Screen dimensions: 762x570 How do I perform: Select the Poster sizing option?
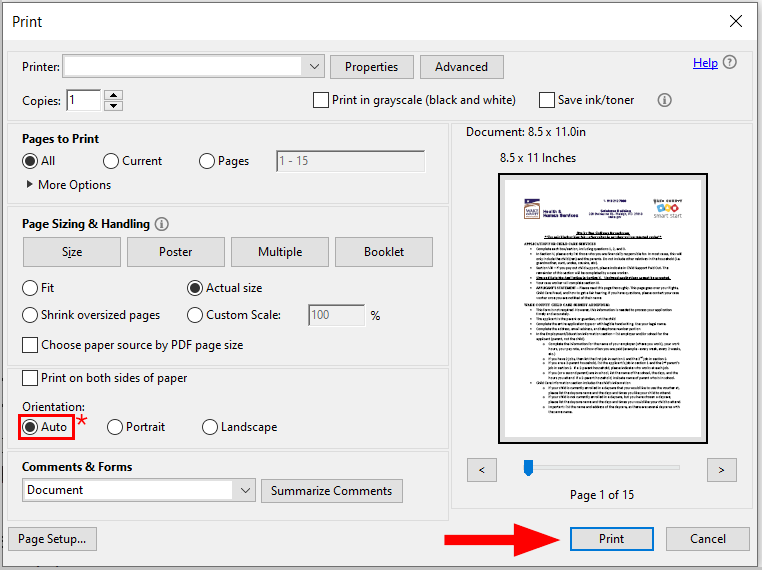point(175,252)
